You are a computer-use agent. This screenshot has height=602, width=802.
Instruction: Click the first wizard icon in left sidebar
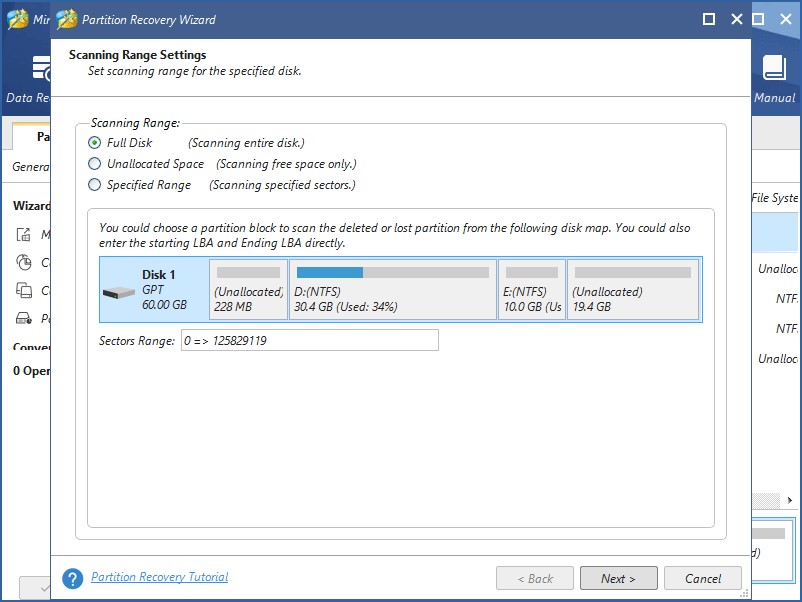click(24, 235)
